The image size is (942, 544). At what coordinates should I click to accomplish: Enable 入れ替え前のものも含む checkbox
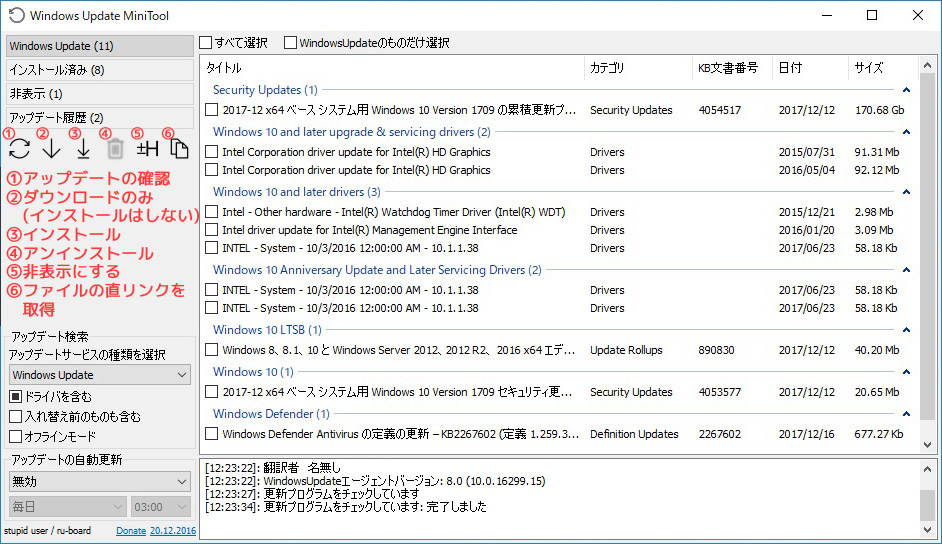[x=16, y=417]
